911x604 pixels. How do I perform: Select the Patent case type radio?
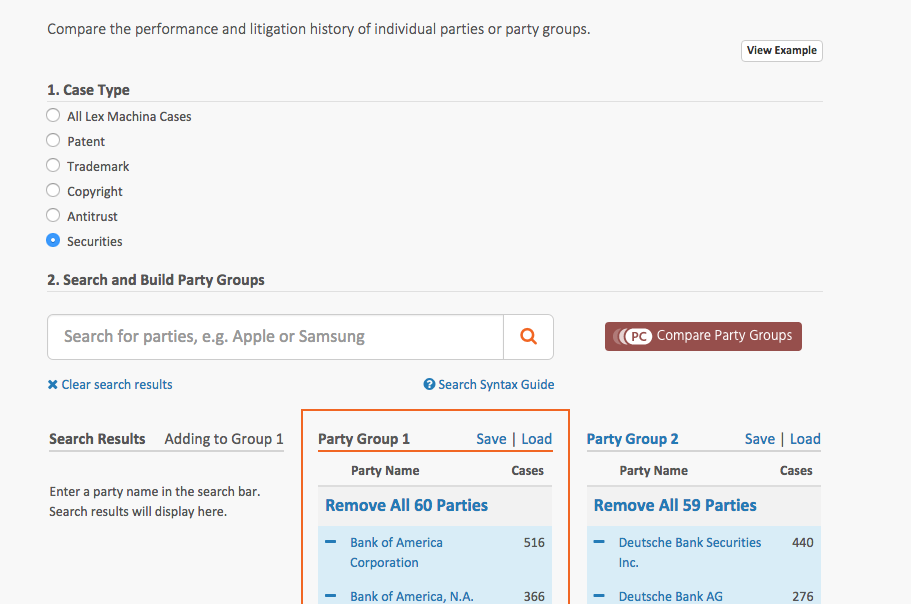coord(53,140)
